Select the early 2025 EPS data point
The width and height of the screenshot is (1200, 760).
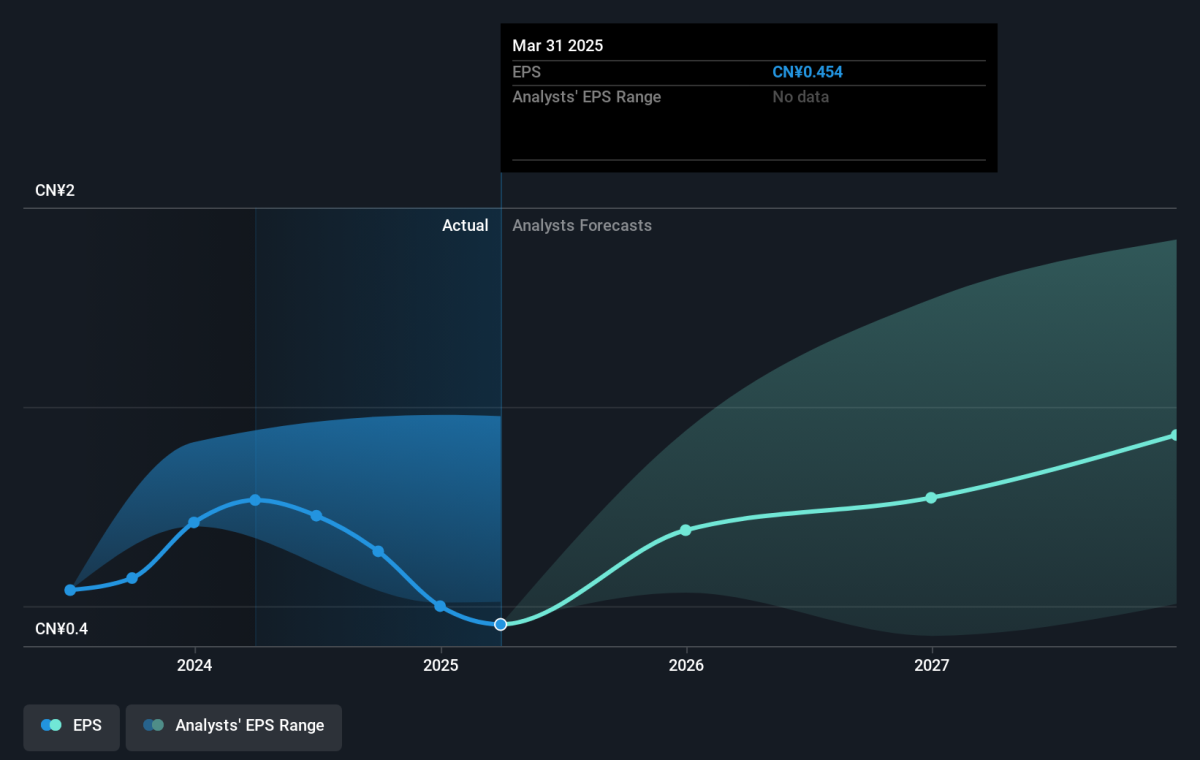click(440, 606)
